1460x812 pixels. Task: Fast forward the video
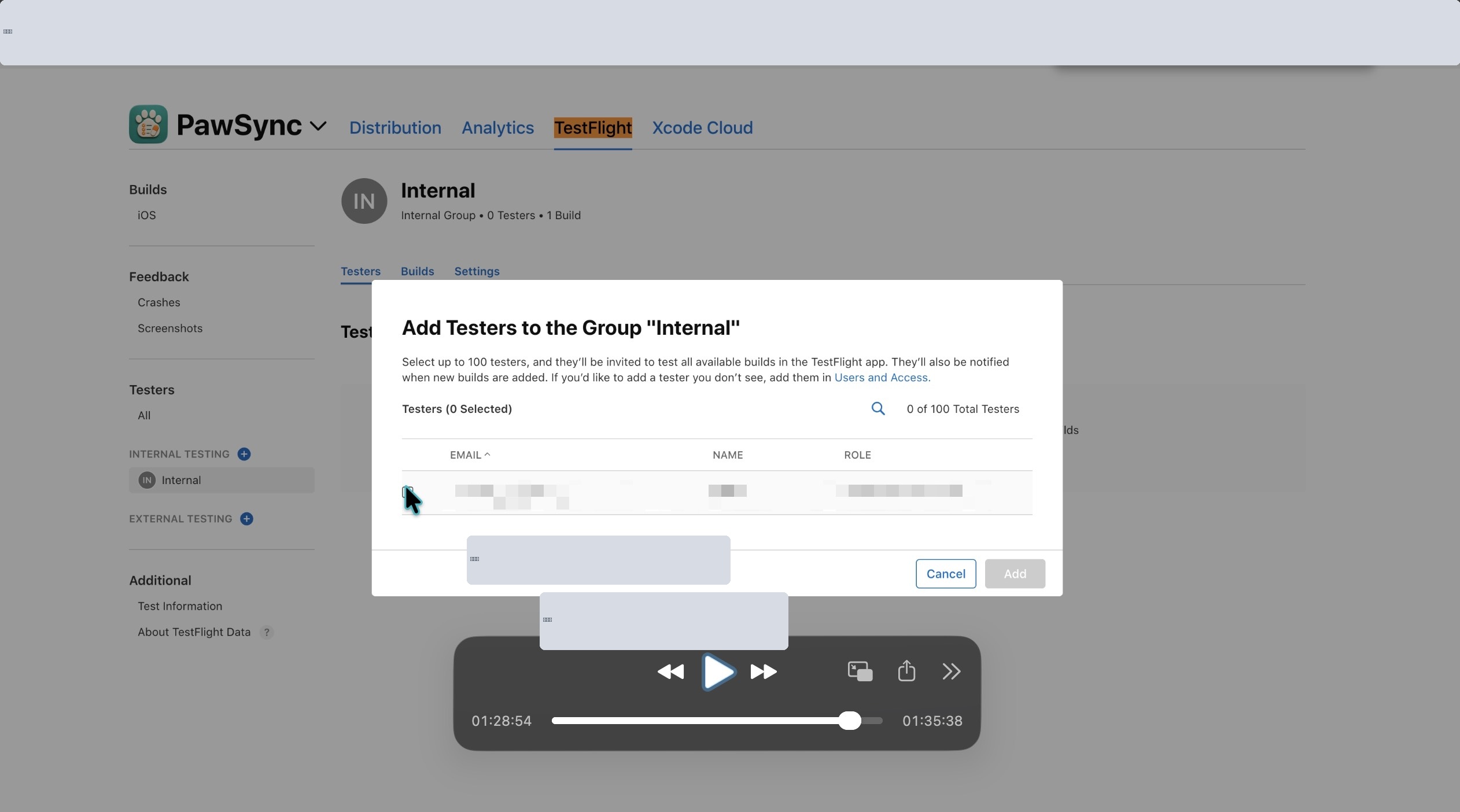764,671
